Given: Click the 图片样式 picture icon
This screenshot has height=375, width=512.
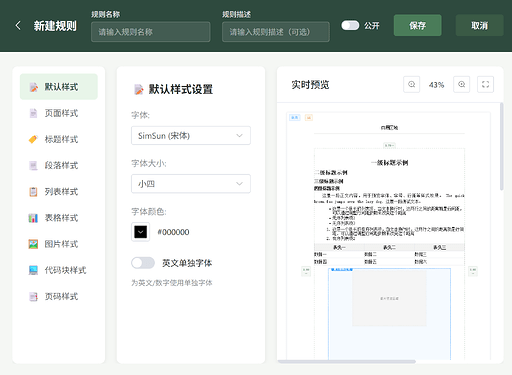Looking at the screenshot, I should pos(33,244).
